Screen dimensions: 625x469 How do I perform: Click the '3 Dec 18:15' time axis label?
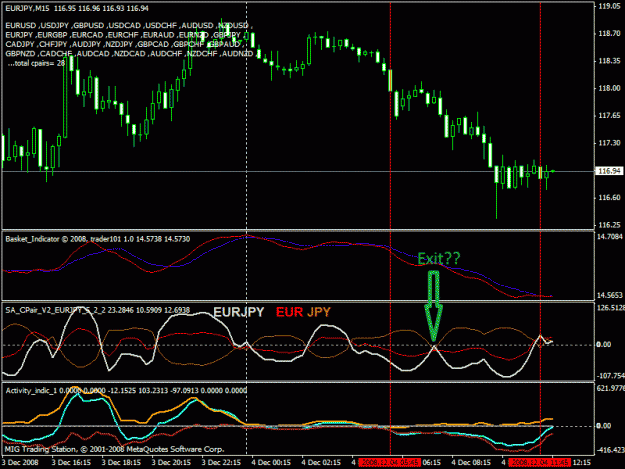point(121,463)
